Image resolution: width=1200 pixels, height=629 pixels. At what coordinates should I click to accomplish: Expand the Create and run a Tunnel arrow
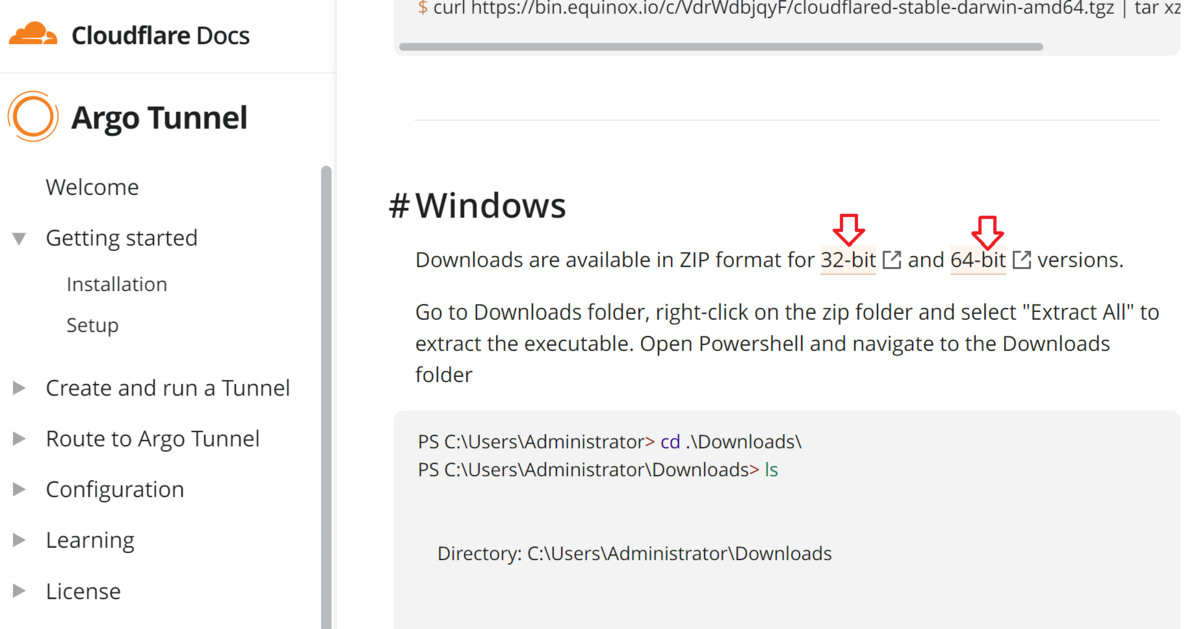(19, 388)
